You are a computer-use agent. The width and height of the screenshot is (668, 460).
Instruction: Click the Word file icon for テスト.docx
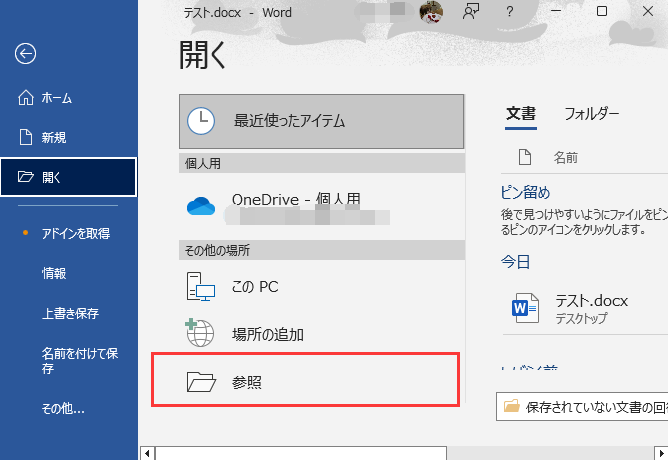525,308
